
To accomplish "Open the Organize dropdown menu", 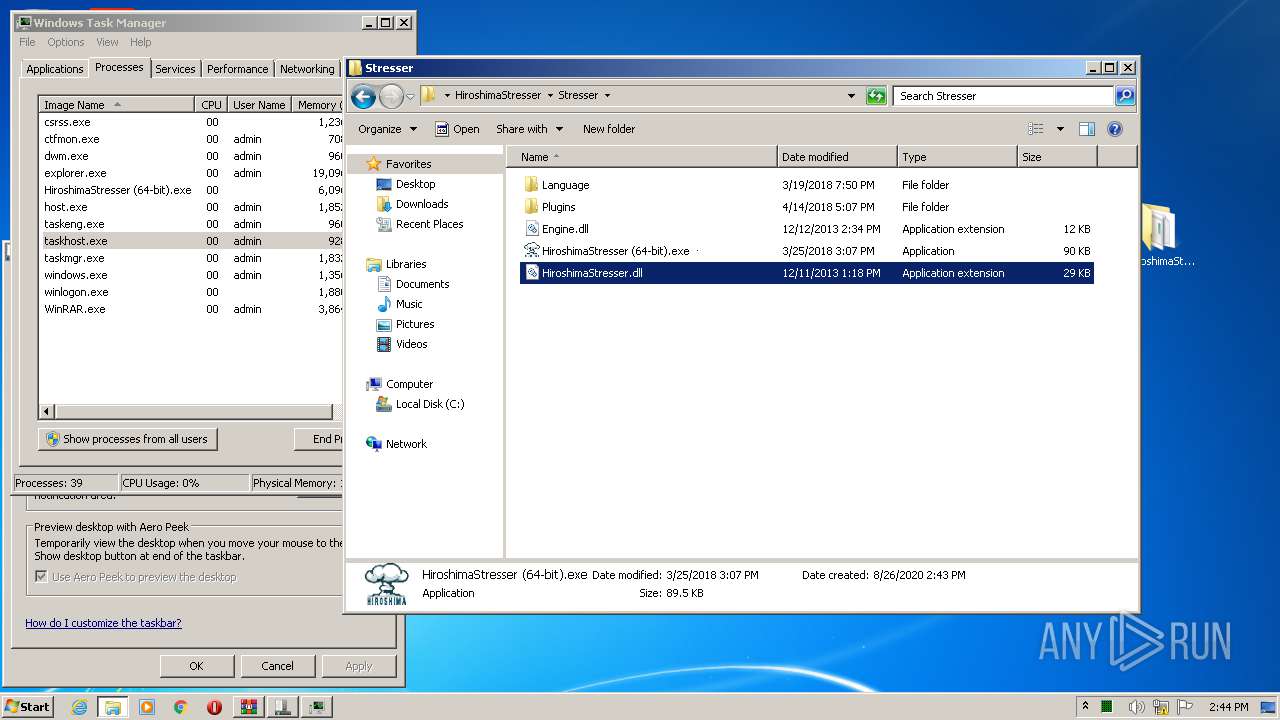I will pos(387,129).
